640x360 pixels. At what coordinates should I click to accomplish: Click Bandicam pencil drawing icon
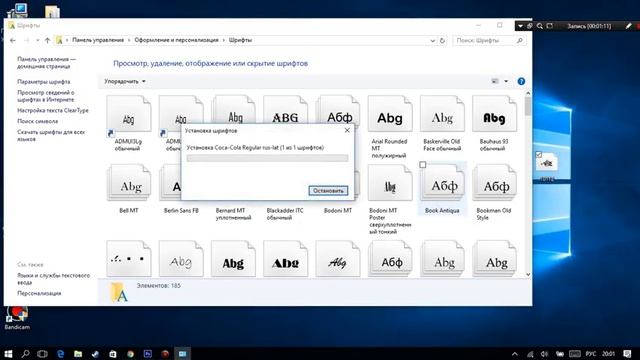tap(628, 26)
